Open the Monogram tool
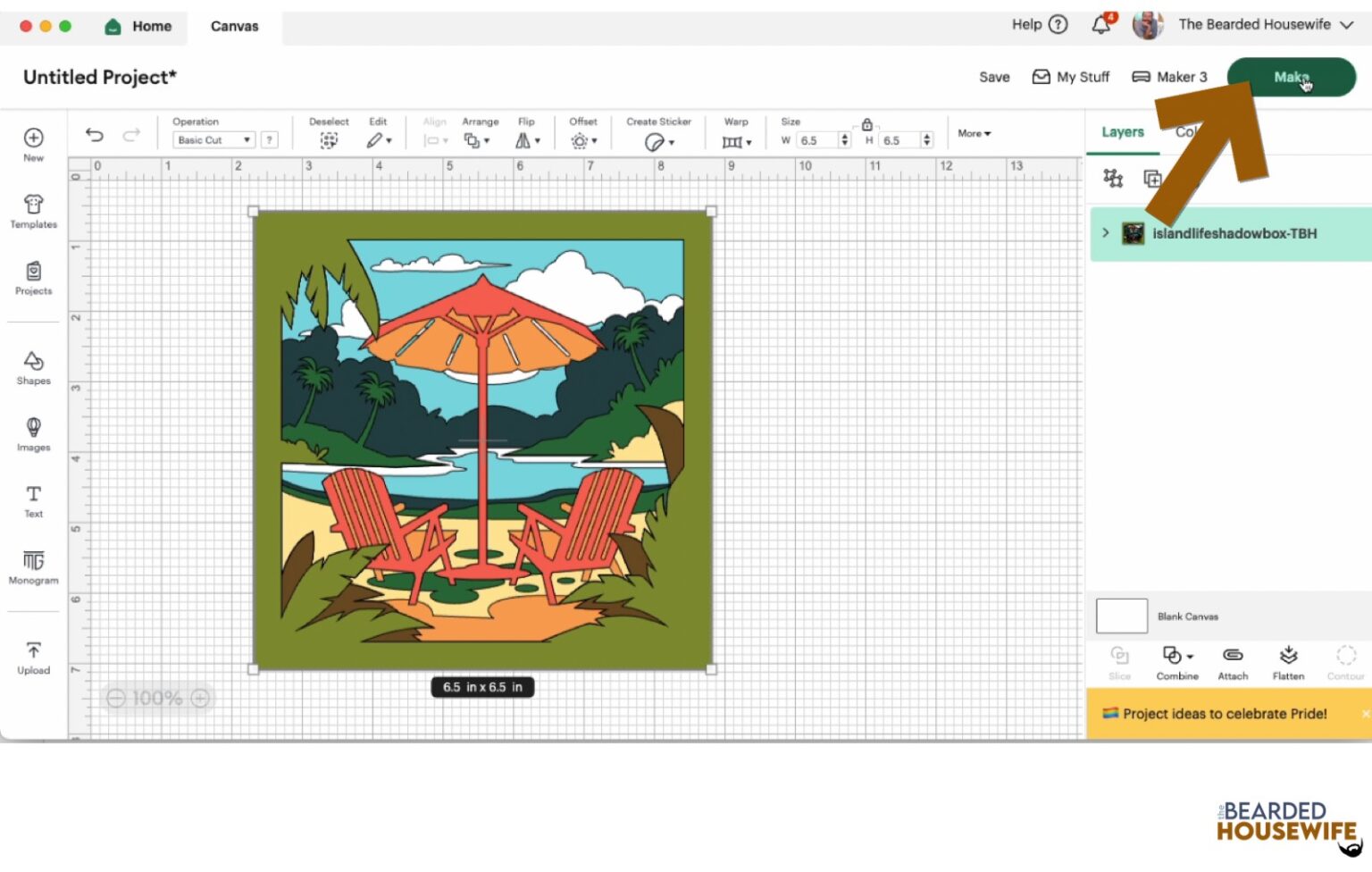This screenshot has width=1372, height=872. pos(33,567)
